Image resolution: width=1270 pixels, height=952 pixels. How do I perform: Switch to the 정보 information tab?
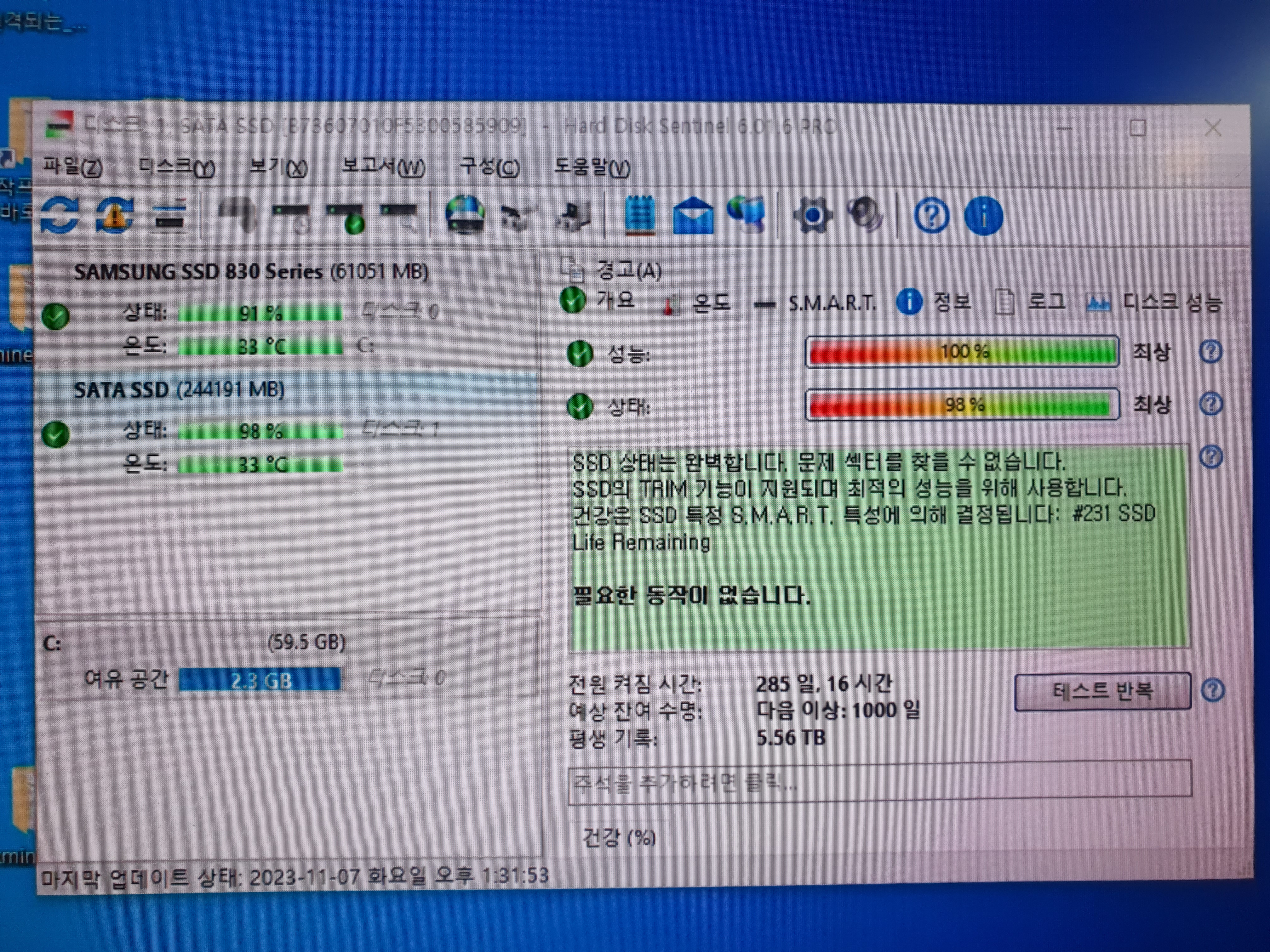point(934,302)
